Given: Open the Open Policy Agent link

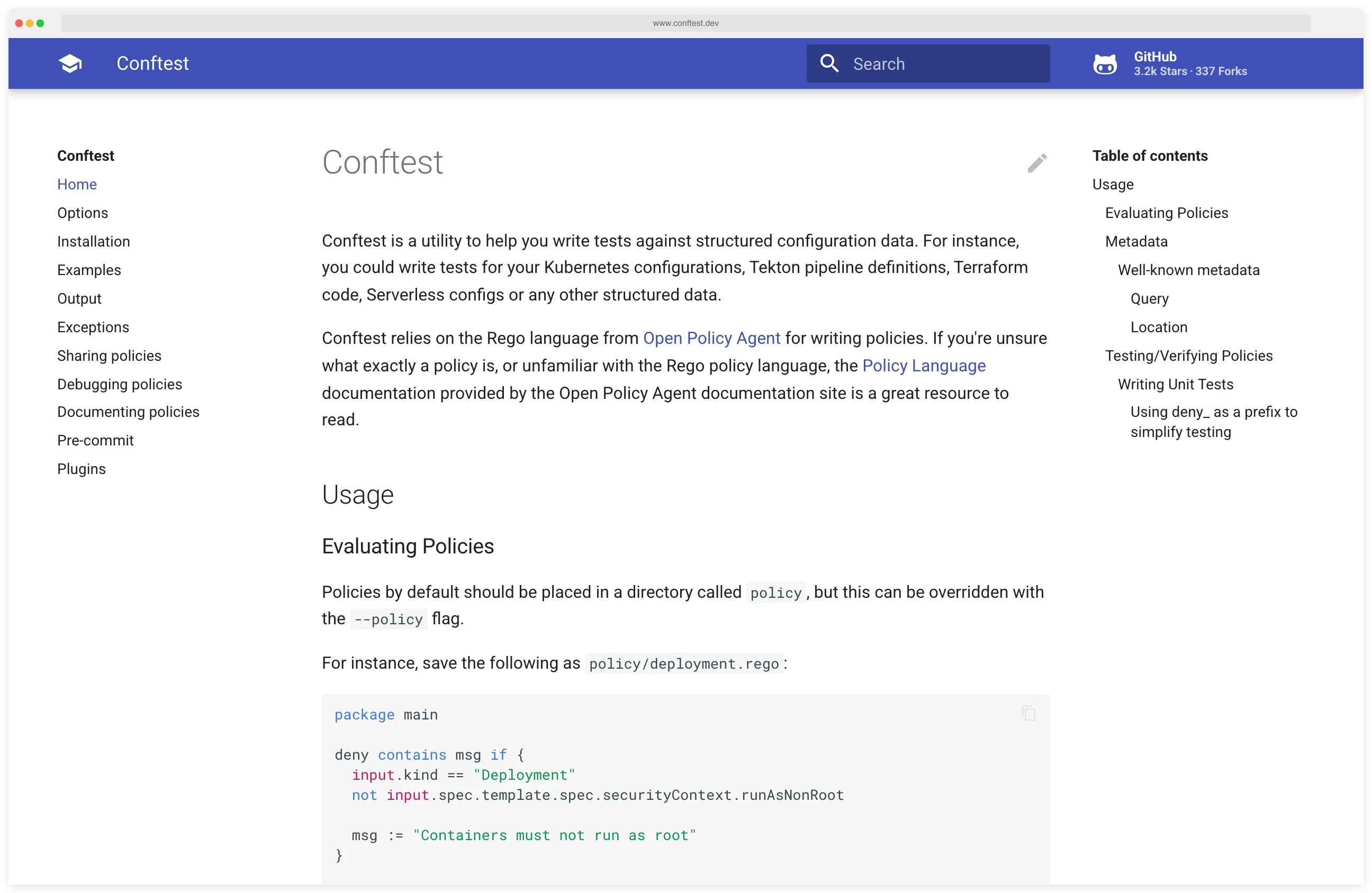Looking at the screenshot, I should 711,338.
